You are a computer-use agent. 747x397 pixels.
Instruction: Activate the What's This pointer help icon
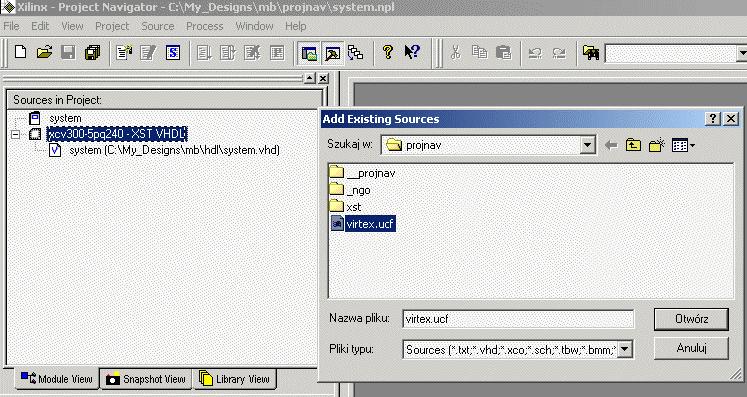412,51
